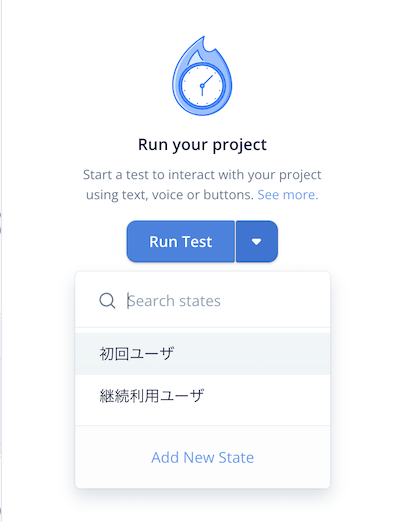Click empty area right of 継続利用ユーザ
400x522 pixels.
[267, 396]
